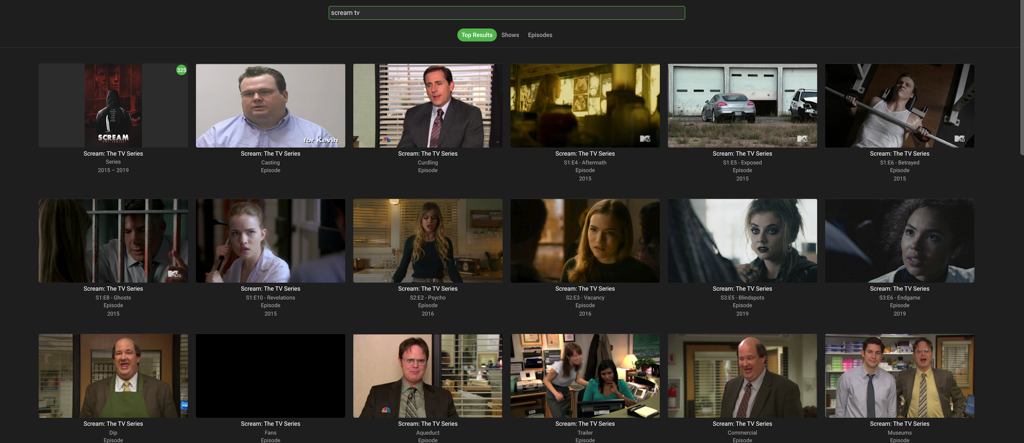Select the Top Results tab
The width and height of the screenshot is (1024, 443).
(477, 35)
